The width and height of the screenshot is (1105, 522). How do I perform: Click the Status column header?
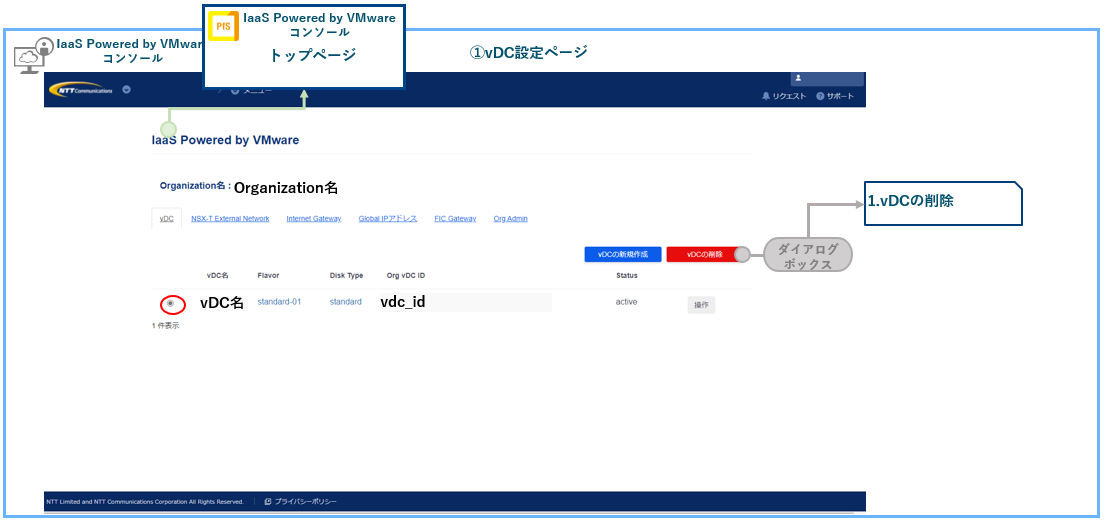click(x=626, y=275)
